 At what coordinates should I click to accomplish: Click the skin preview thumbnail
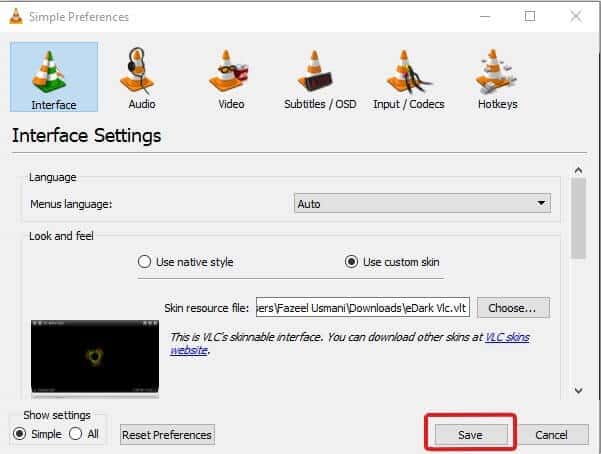[x=95, y=357]
